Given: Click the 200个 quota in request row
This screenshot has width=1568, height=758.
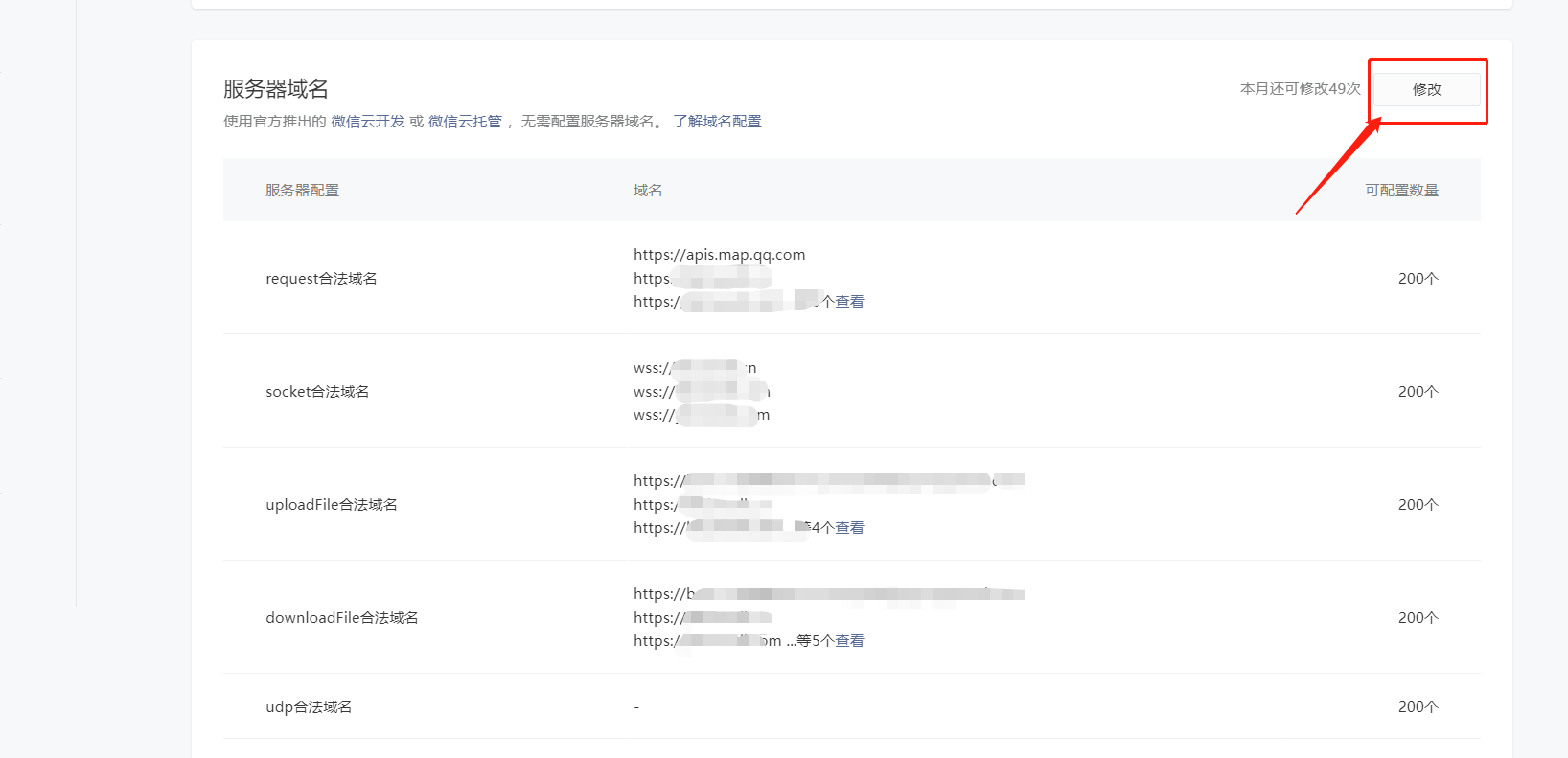Looking at the screenshot, I should 1418,279.
